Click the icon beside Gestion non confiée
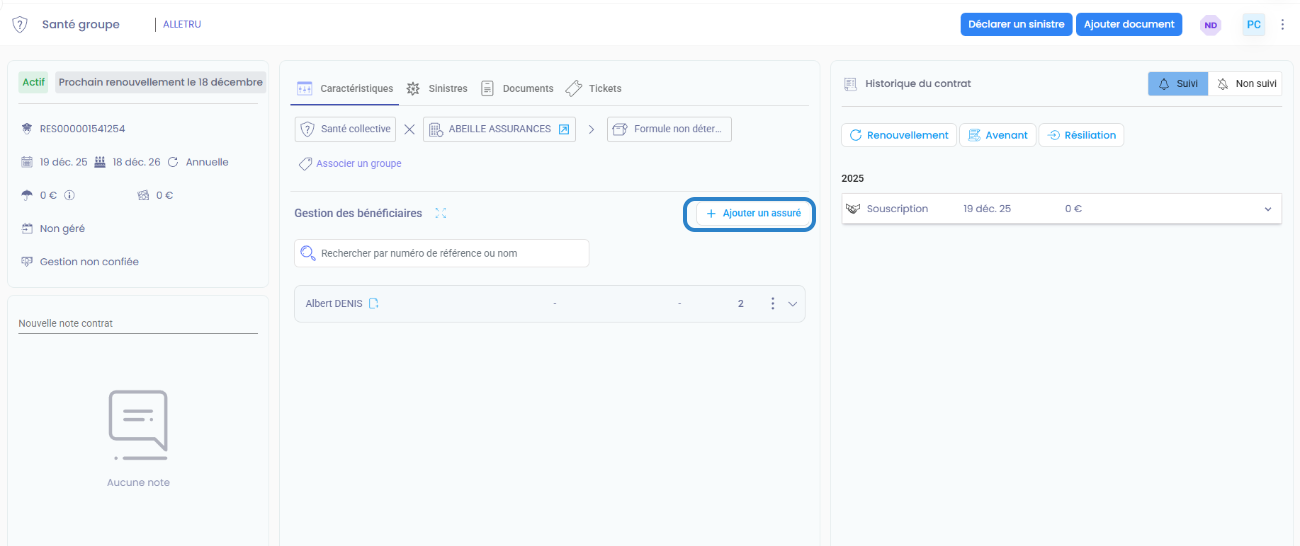 pyautogui.click(x=27, y=261)
